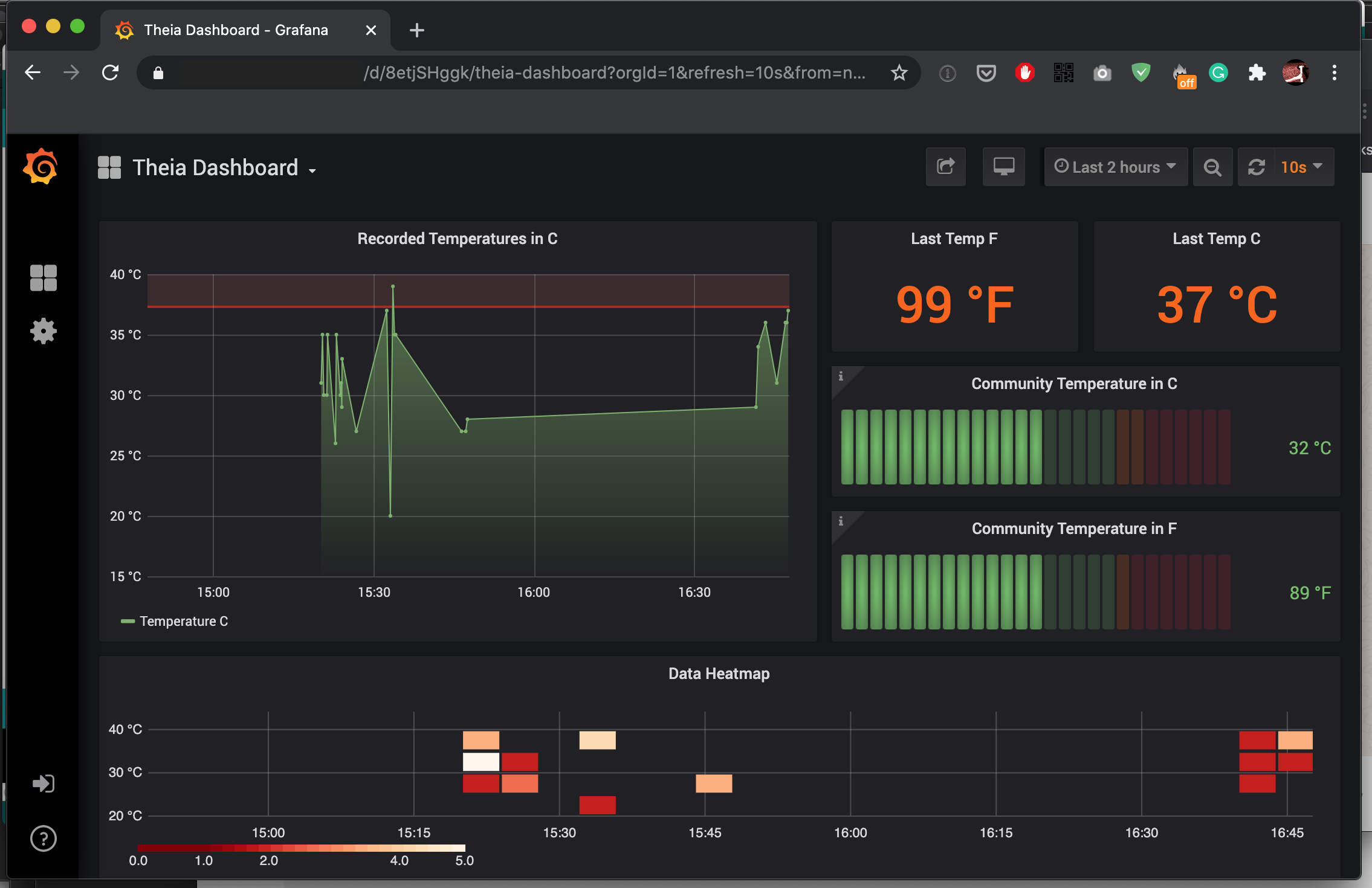Click the sign-in arrow sidebar icon

[x=44, y=783]
